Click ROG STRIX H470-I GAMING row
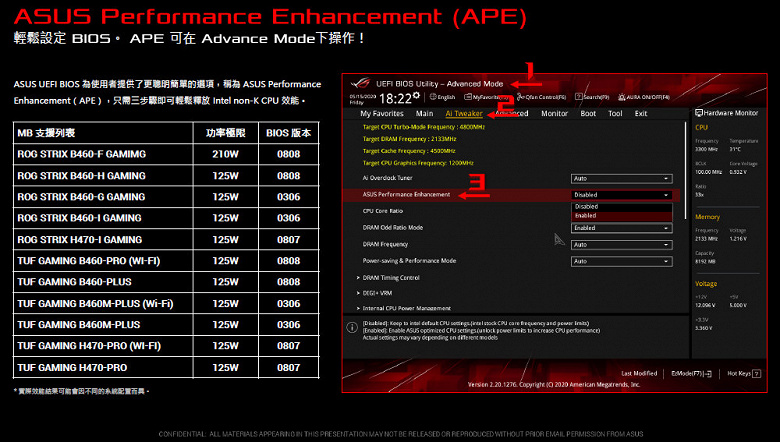Screen dimensions: 780x442 (166, 239)
